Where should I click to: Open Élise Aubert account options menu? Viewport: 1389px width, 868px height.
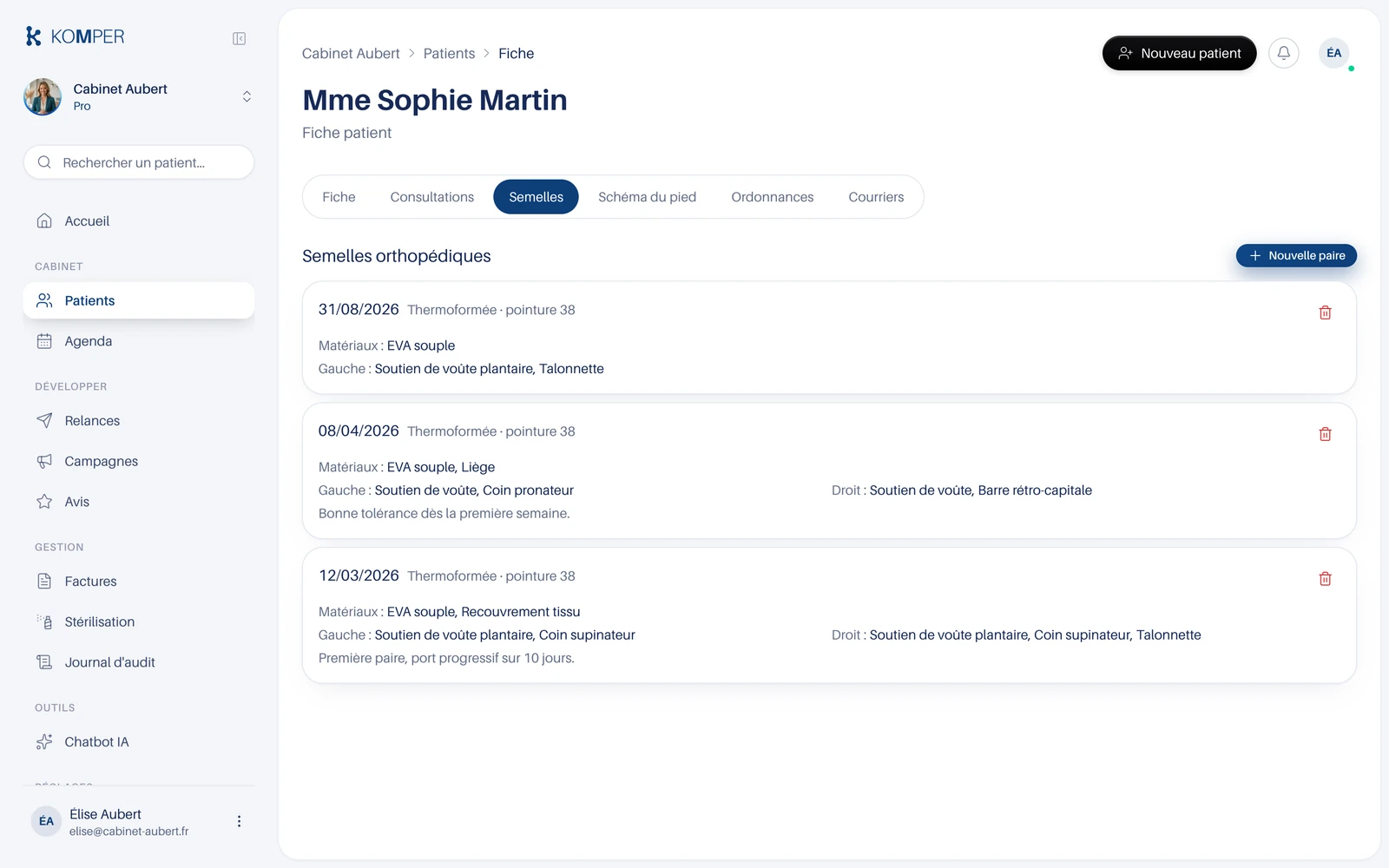coord(239,821)
